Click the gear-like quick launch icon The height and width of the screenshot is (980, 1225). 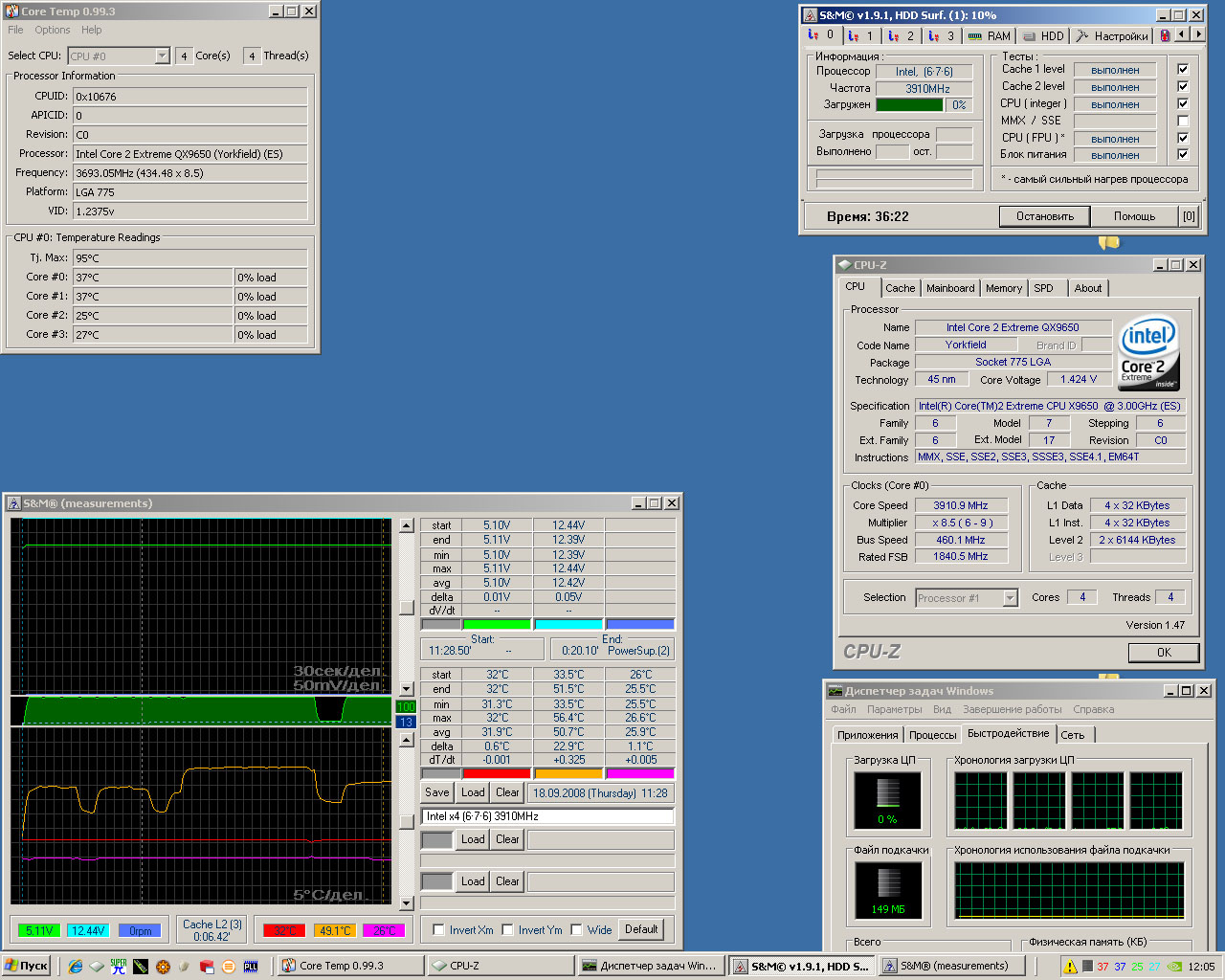point(163,967)
